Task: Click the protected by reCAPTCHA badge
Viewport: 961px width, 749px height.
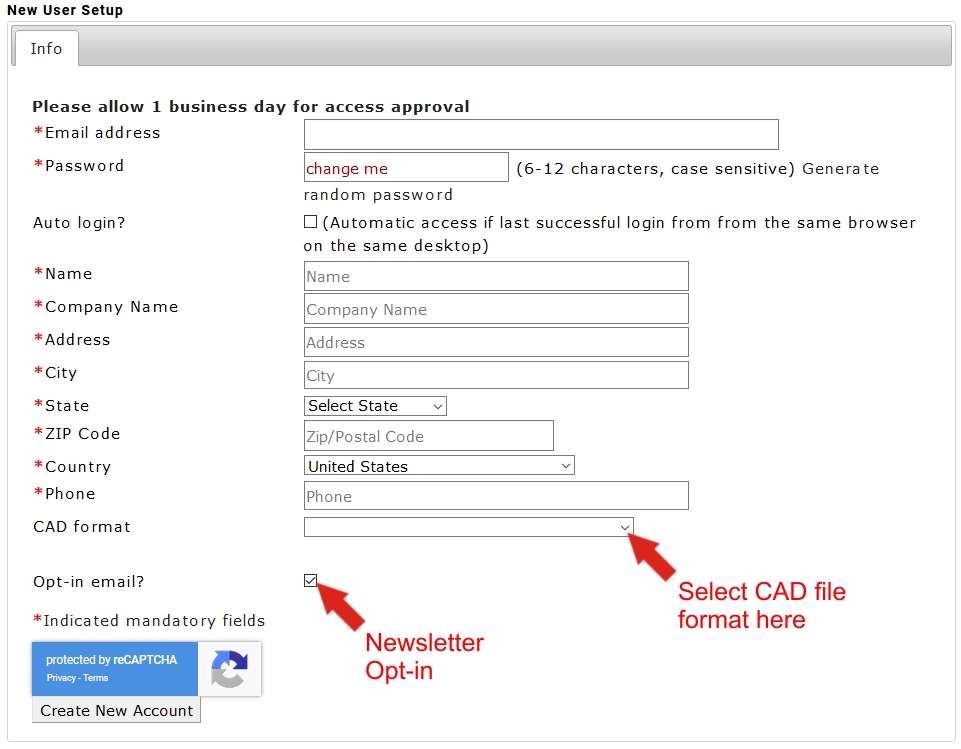Action: coord(114,660)
